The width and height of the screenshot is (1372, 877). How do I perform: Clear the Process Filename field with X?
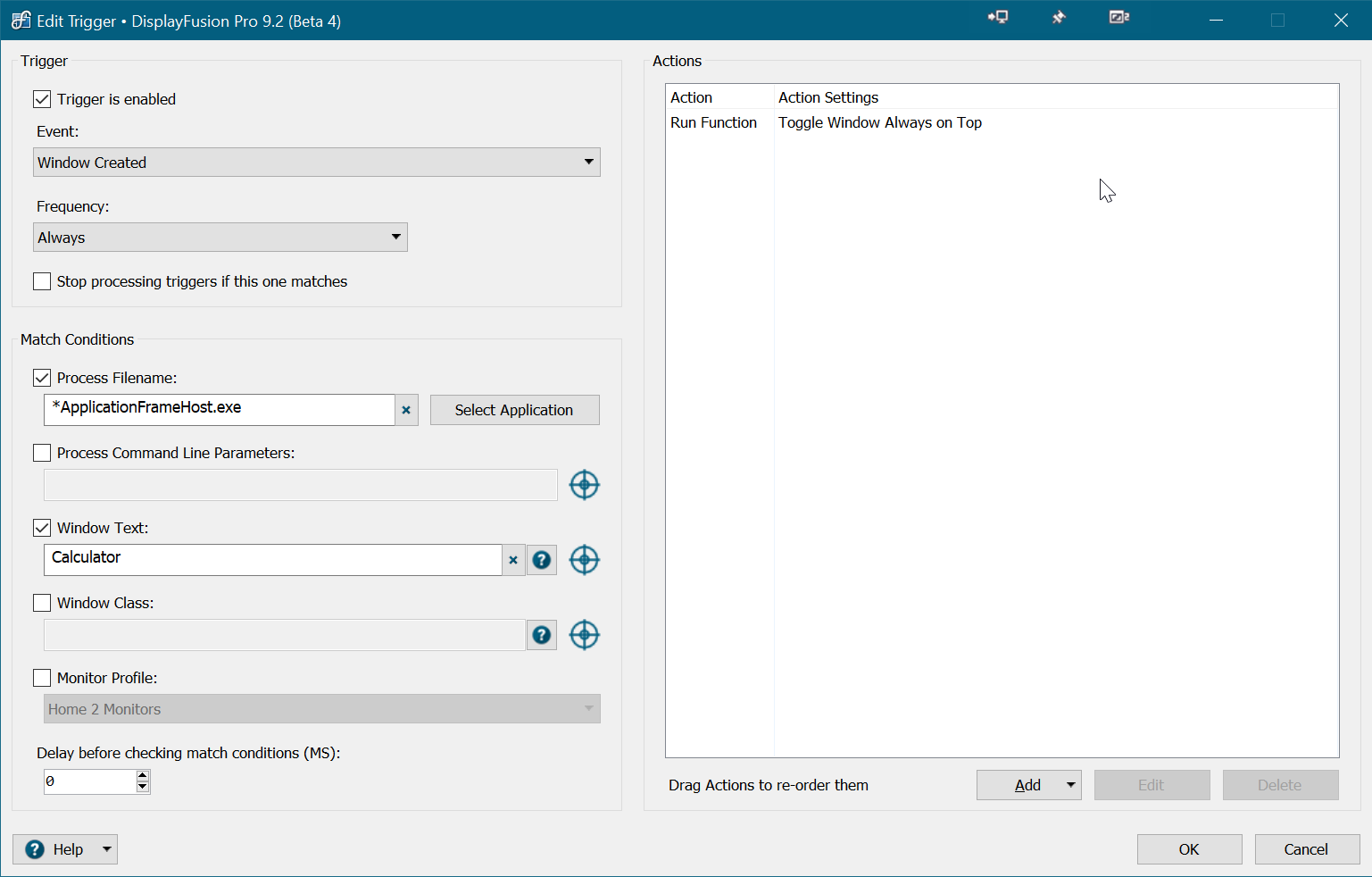coord(406,410)
